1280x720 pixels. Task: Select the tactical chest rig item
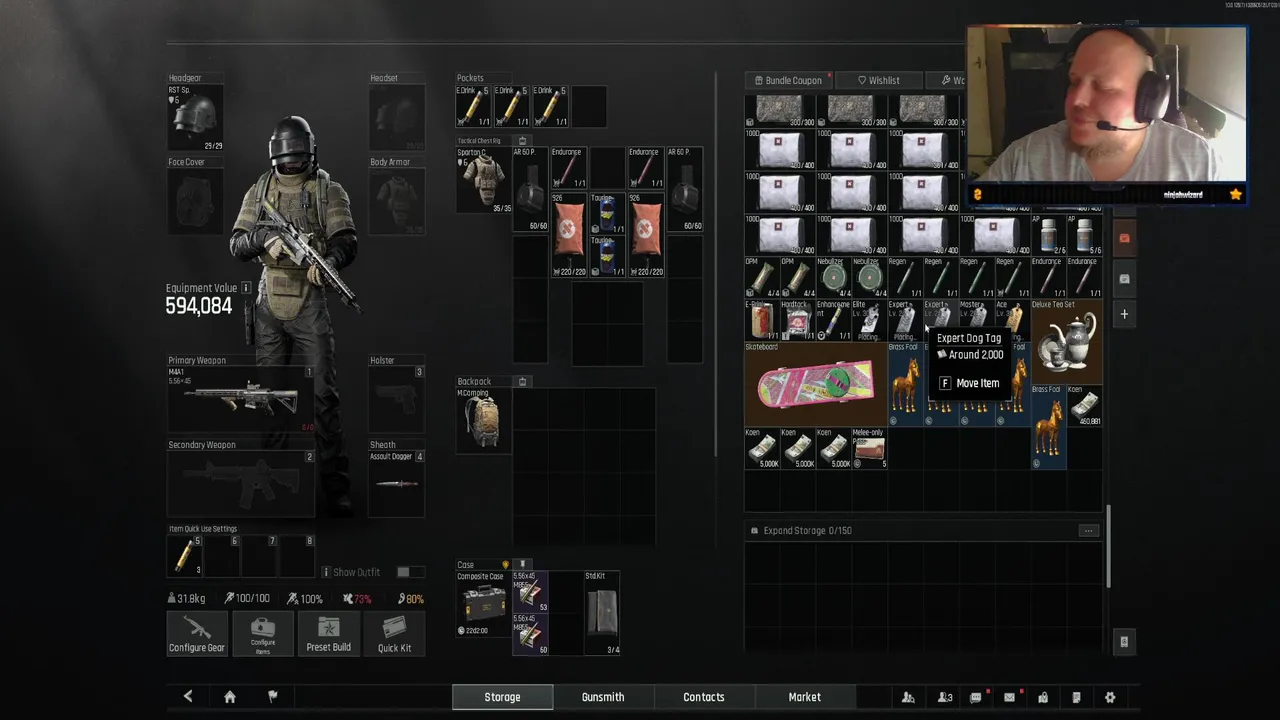[485, 180]
